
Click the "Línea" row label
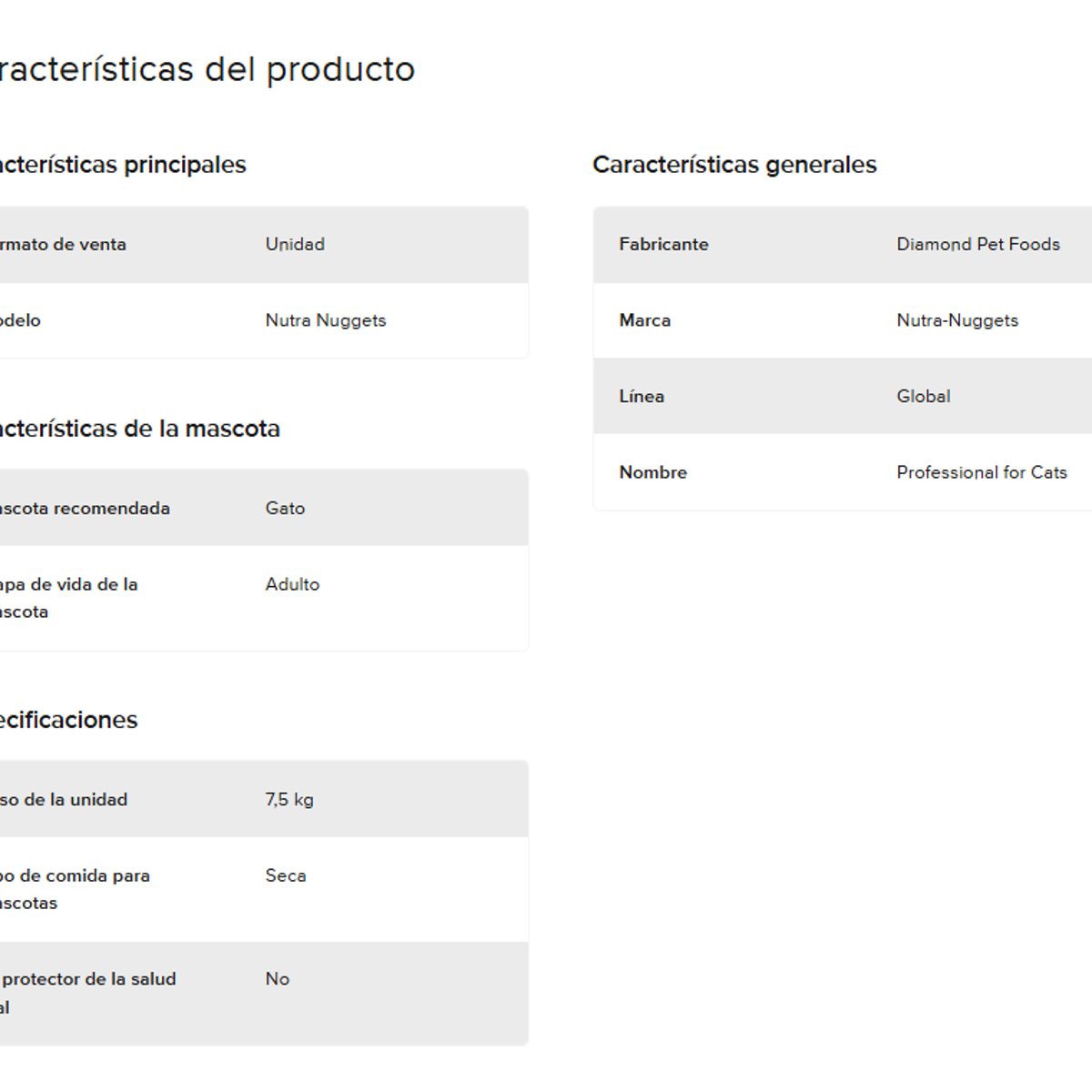[x=642, y=396]
